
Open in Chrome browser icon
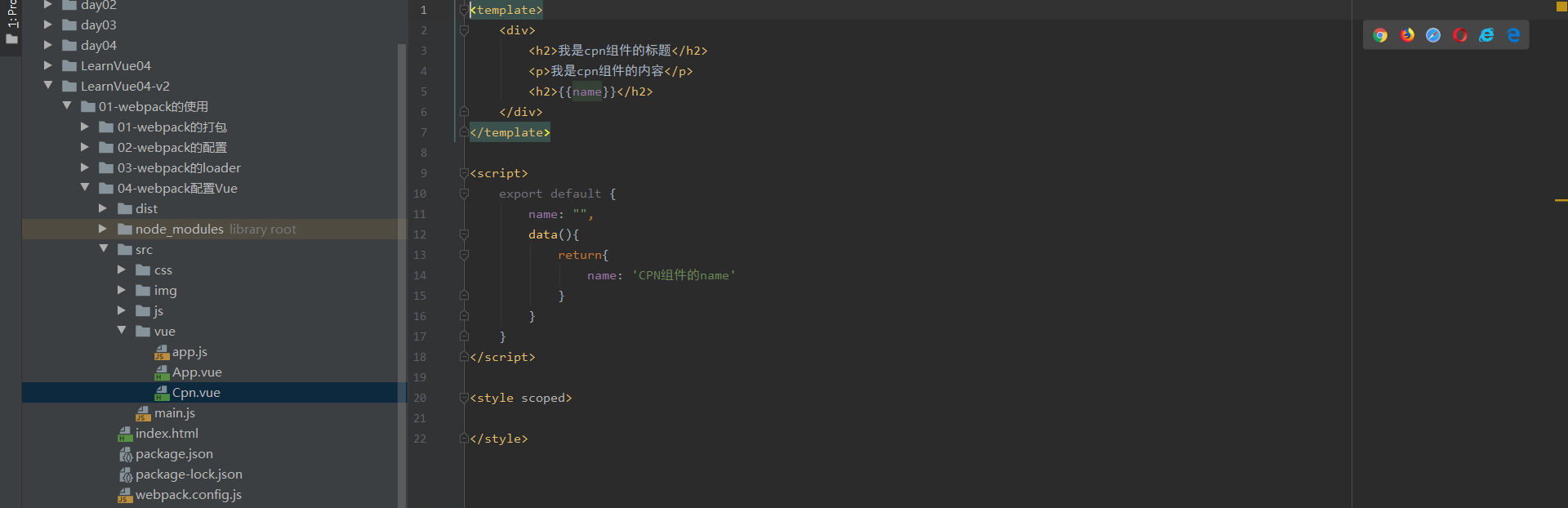(1380, 35)
